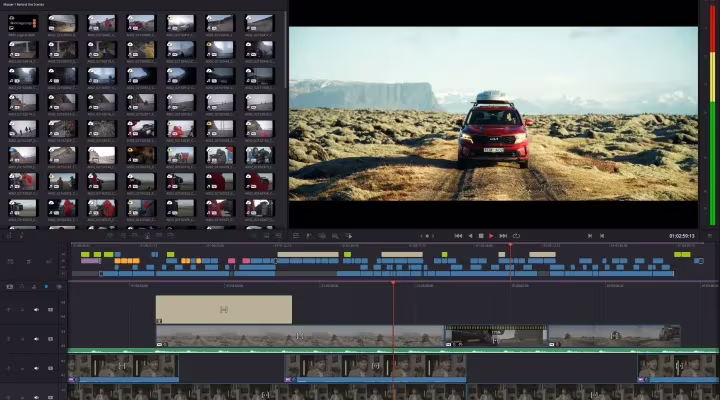Image resolution: width=720 pixels, height=400 pixels.
Task: Select the green audio track strip
Action: [x=394, y=351]
